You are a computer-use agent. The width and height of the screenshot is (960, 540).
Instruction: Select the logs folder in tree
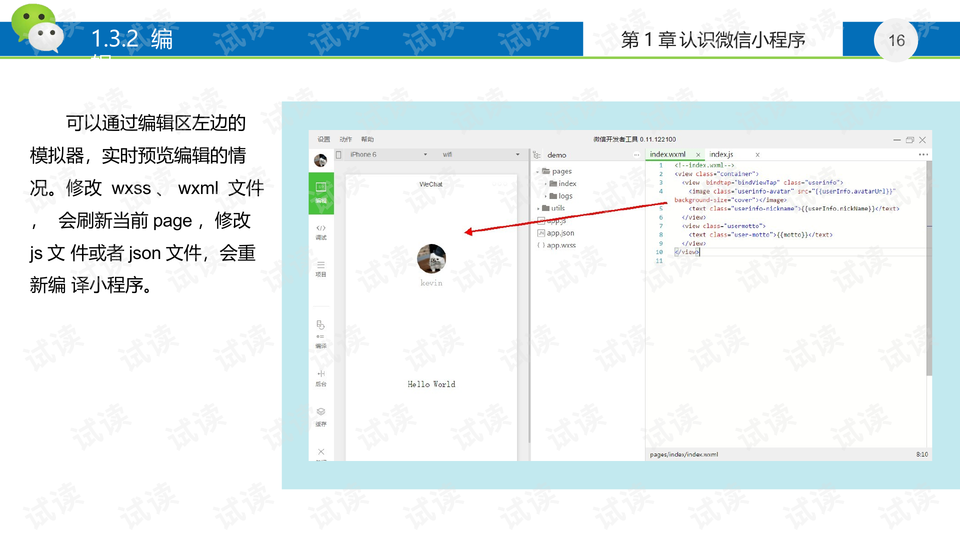561,196
